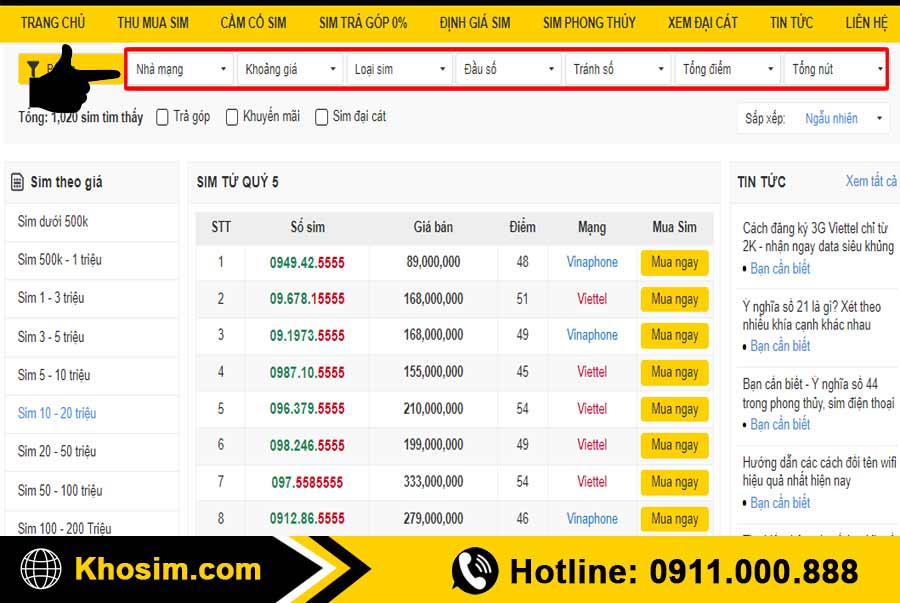Expand the Tổng nút dropdown
900x603 pixels.
click(x=837, y=69)
